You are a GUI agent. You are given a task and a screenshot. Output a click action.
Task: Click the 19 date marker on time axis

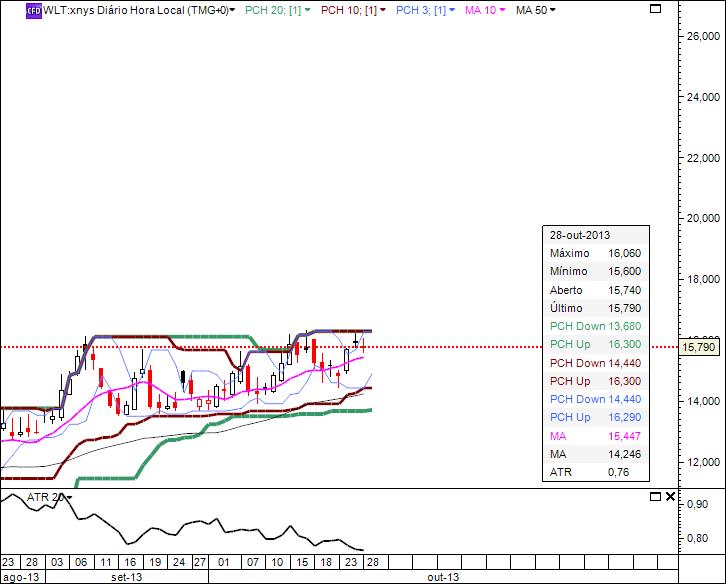tap(155, 562)
